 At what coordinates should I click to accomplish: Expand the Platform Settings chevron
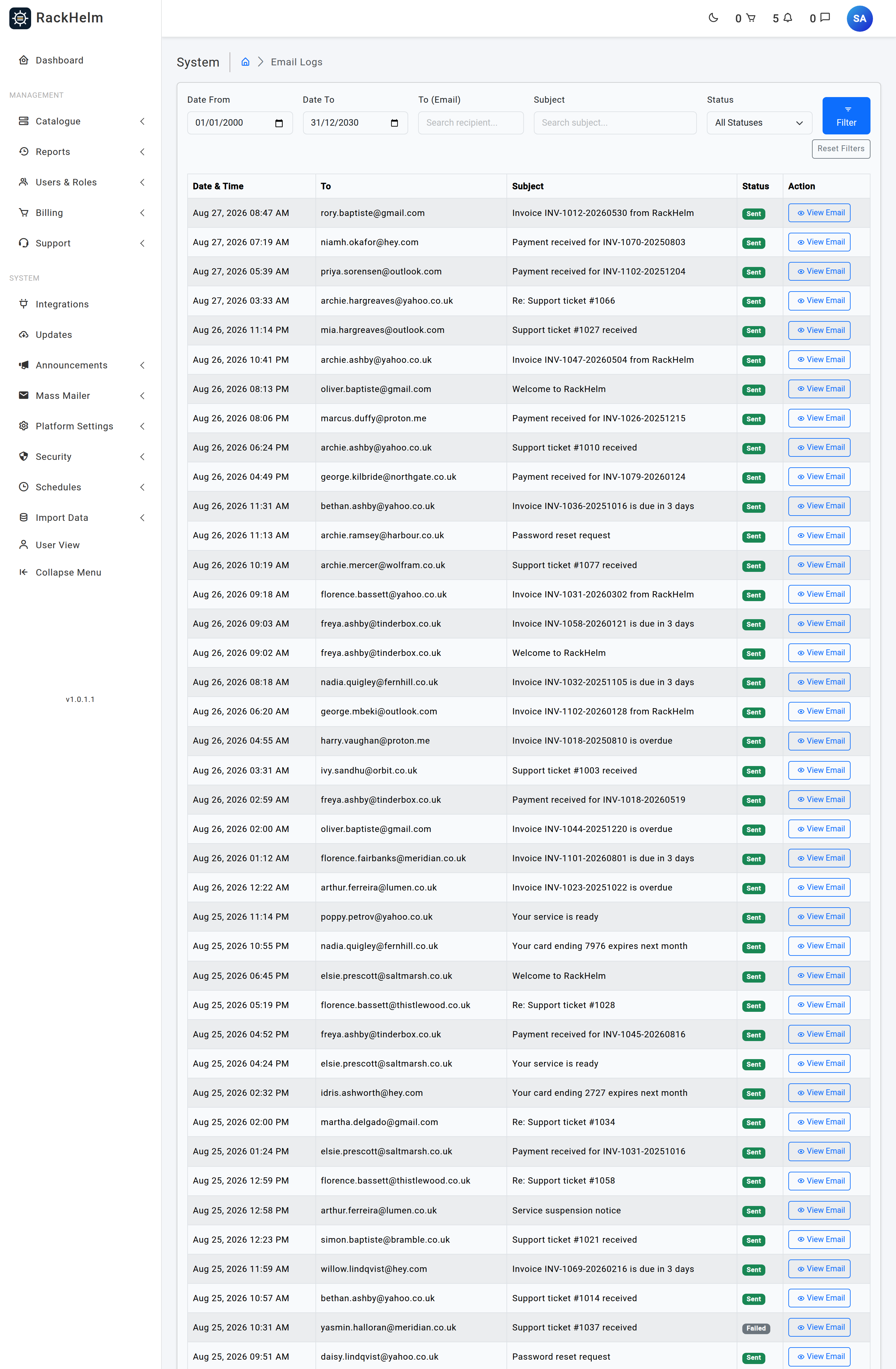pos(142,426)
